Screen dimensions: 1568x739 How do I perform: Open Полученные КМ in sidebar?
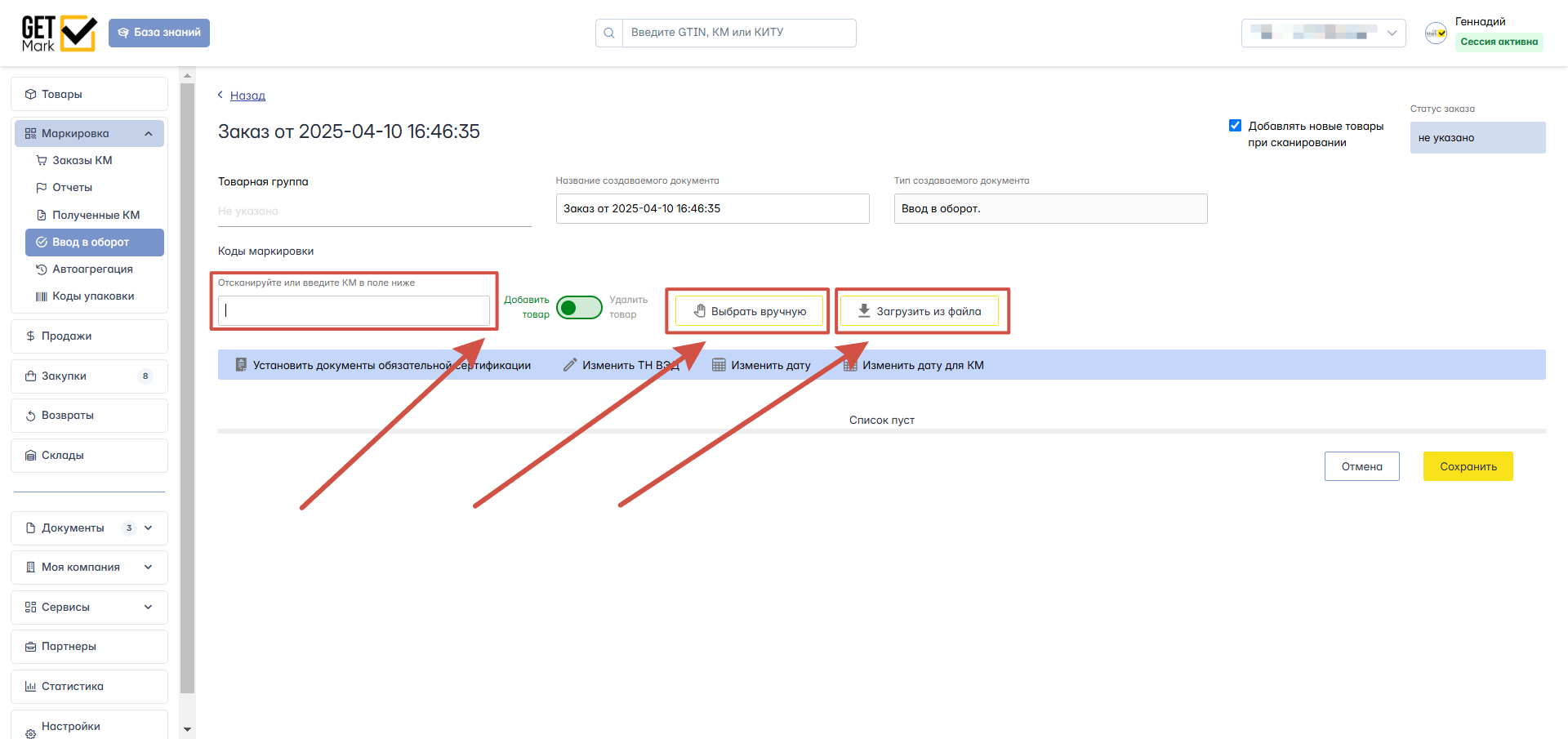[96, 215]
